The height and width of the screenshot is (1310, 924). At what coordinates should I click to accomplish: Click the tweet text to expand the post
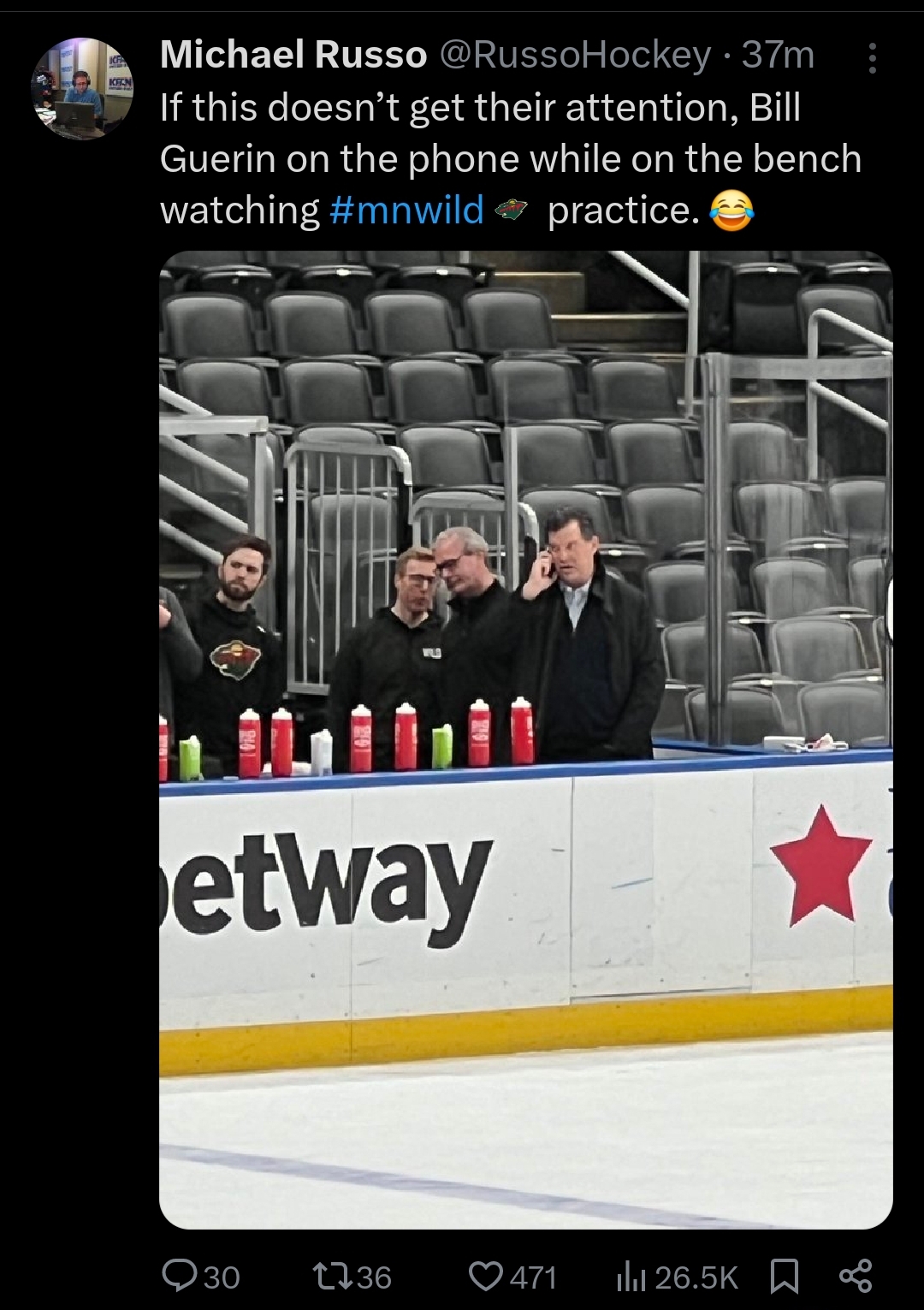(x=511, y=159)
